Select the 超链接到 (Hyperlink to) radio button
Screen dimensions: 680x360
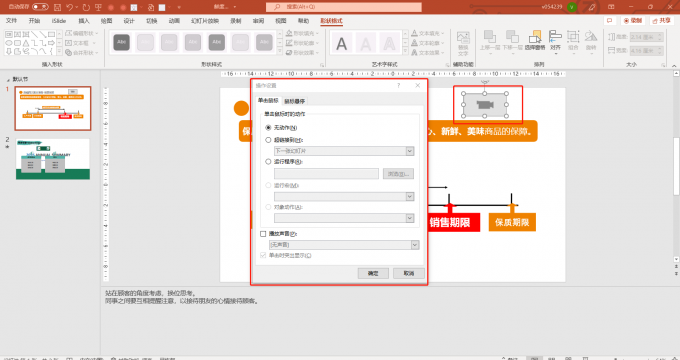268,140
